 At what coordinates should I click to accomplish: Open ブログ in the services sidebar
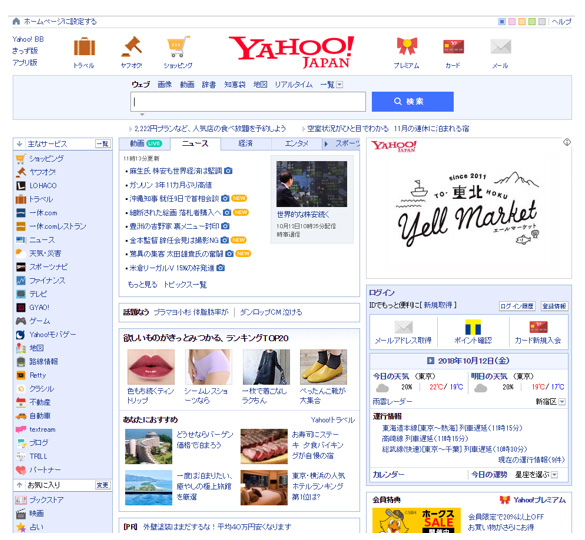click(x=39, y=443)
